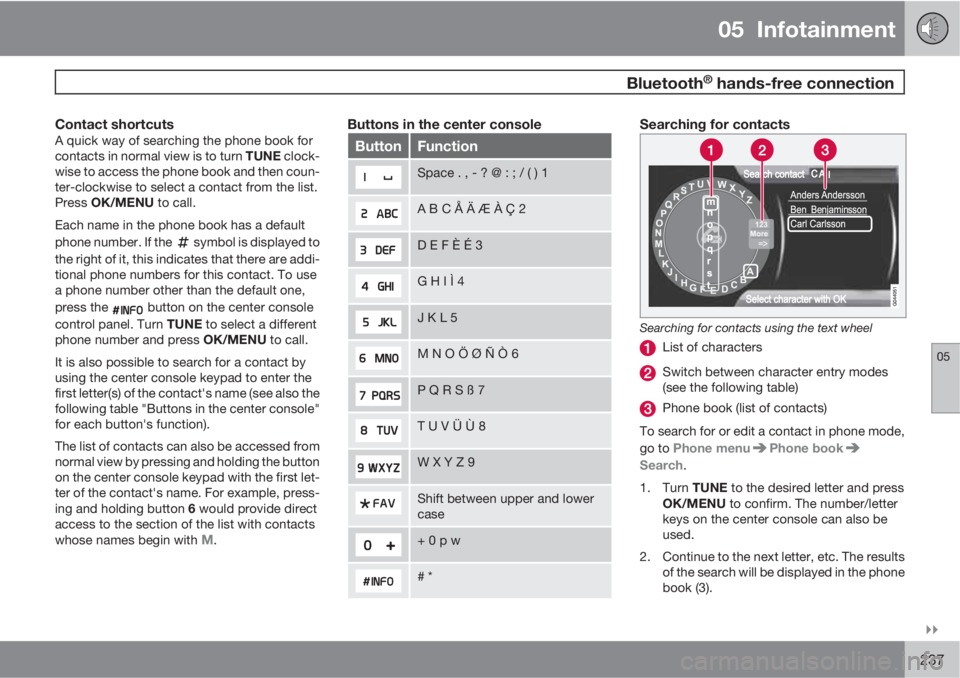Image resolution: width=960 pixels, height=678 pixels.
Task: Click the 'Search contact' label in the display
Action: pyautogui.click(x=773, y=175)
